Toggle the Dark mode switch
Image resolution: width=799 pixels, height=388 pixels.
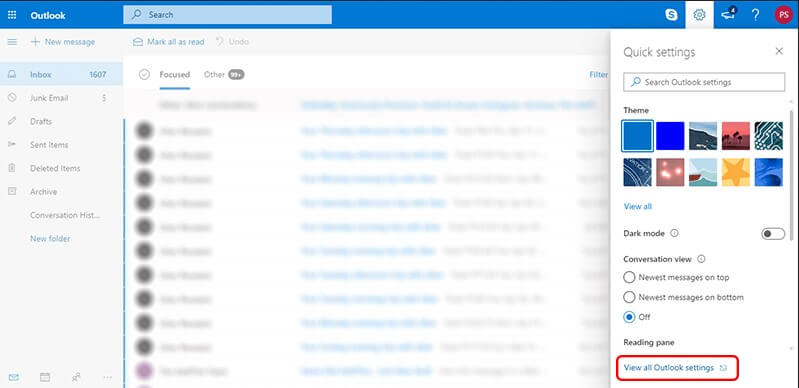(773, 234)
